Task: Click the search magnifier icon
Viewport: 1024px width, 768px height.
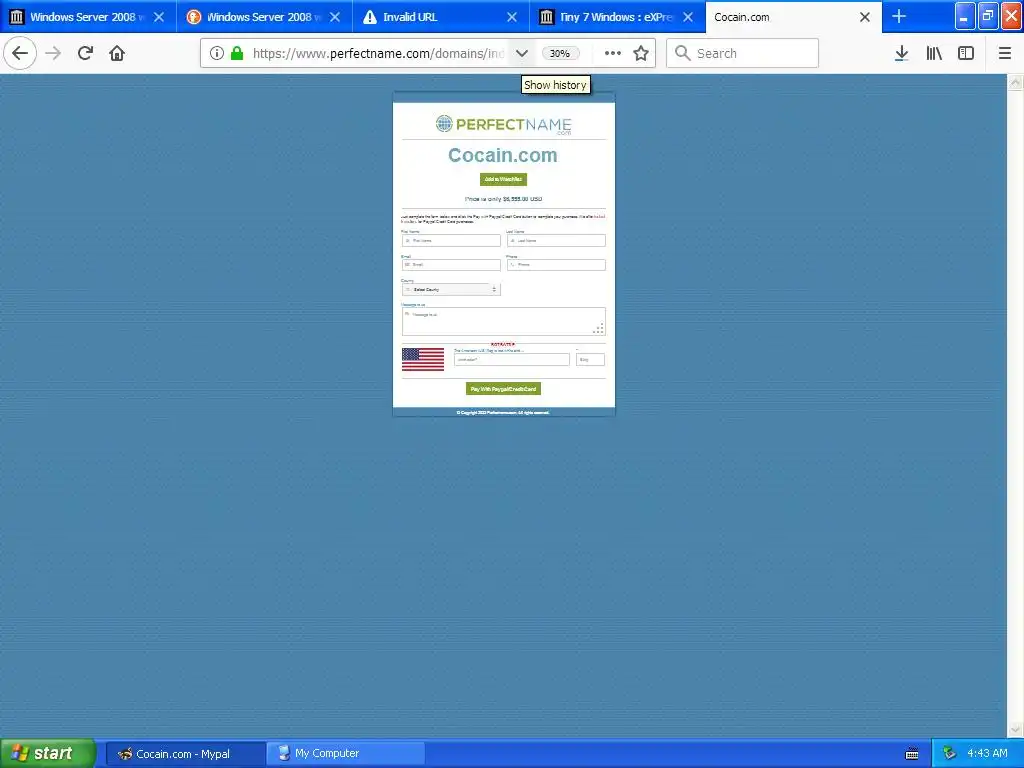Action: [x=682, y=54]
